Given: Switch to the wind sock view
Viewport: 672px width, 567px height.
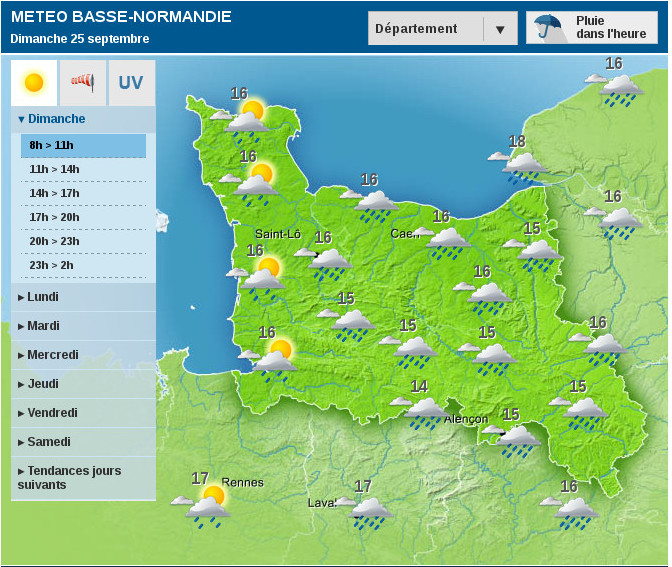Looking at the screenshot, I should point(82,82).
